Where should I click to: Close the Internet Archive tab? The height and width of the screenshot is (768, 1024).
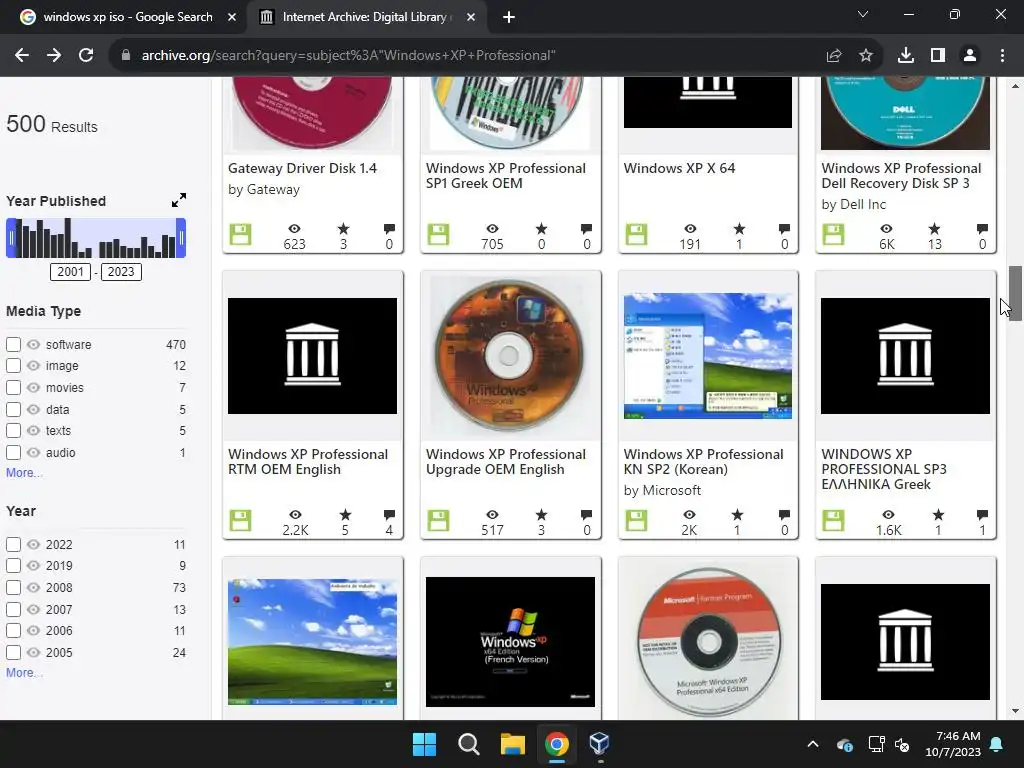pyautogui.click(x=471, y=17)
